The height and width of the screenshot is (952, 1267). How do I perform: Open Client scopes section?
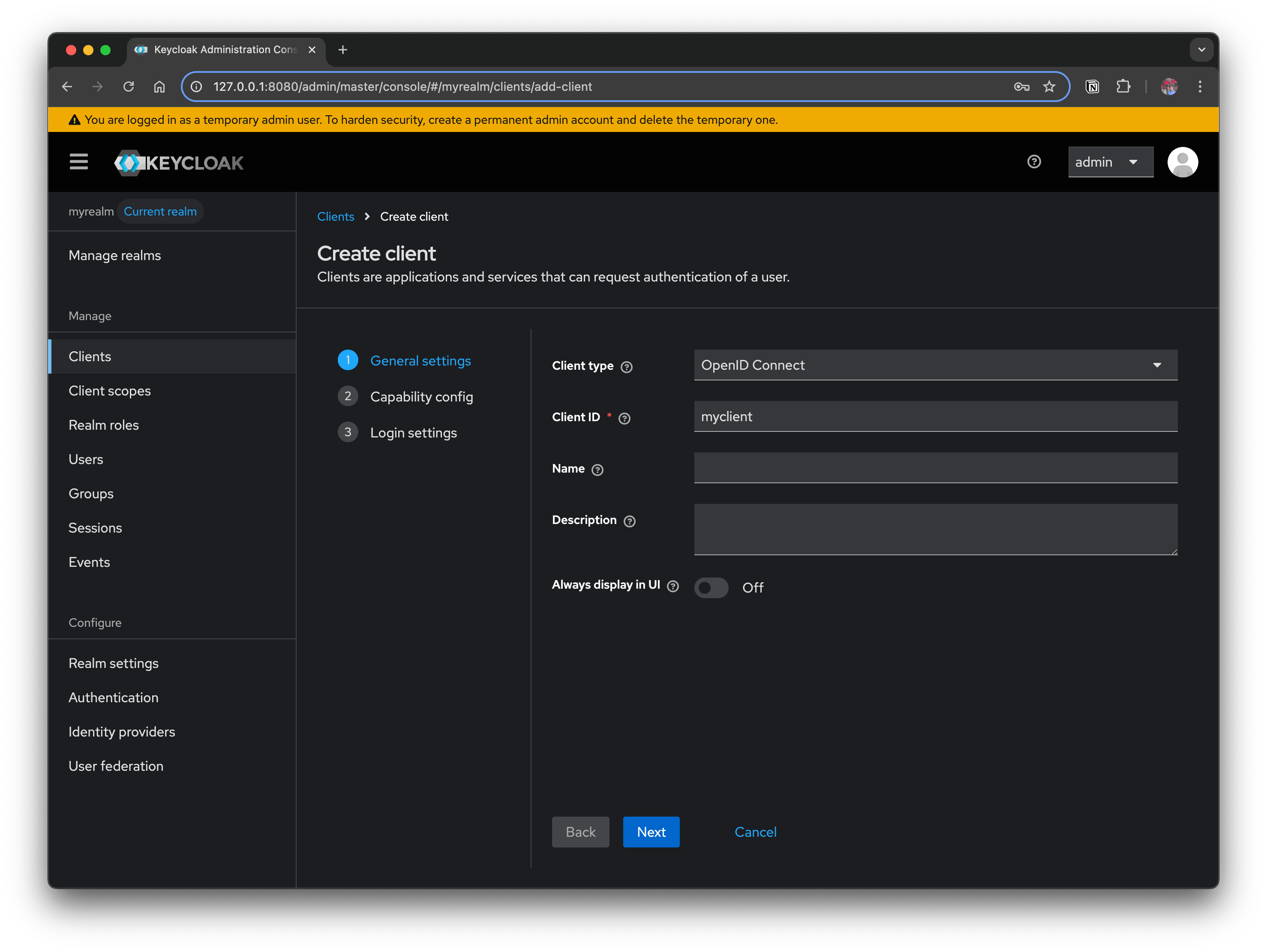tap(172, 391)
